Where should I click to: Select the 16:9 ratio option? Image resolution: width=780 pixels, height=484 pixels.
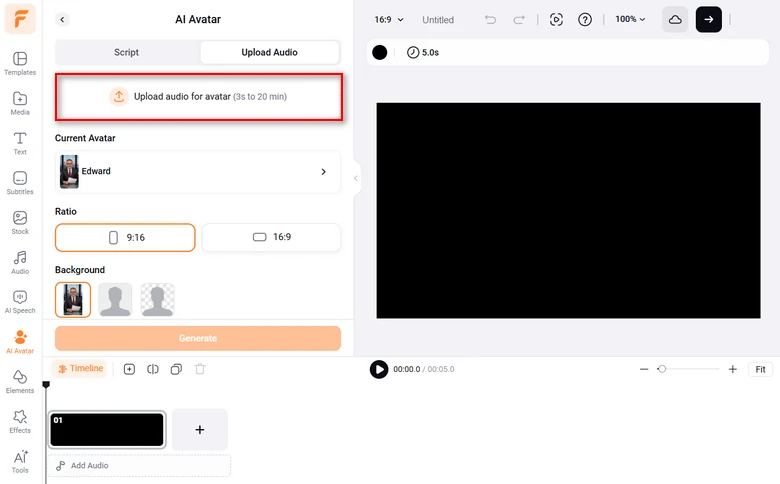pos(271,237)
